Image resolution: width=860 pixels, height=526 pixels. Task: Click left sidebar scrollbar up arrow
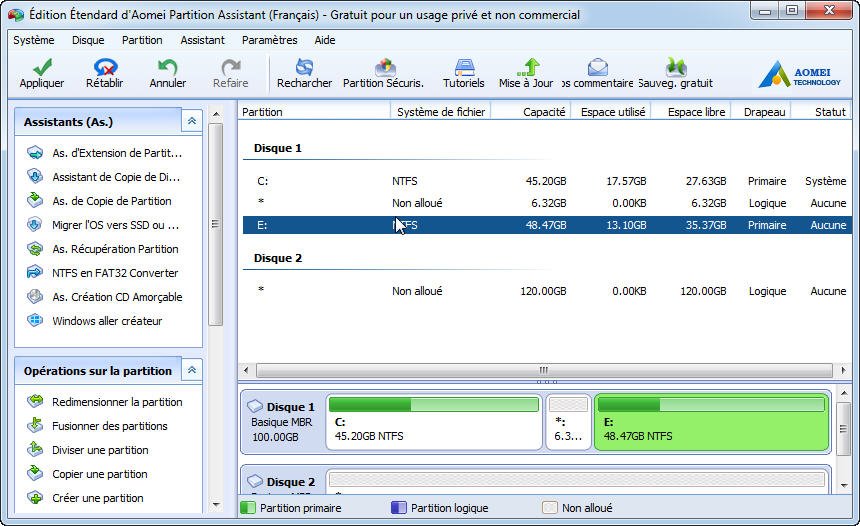216,114
